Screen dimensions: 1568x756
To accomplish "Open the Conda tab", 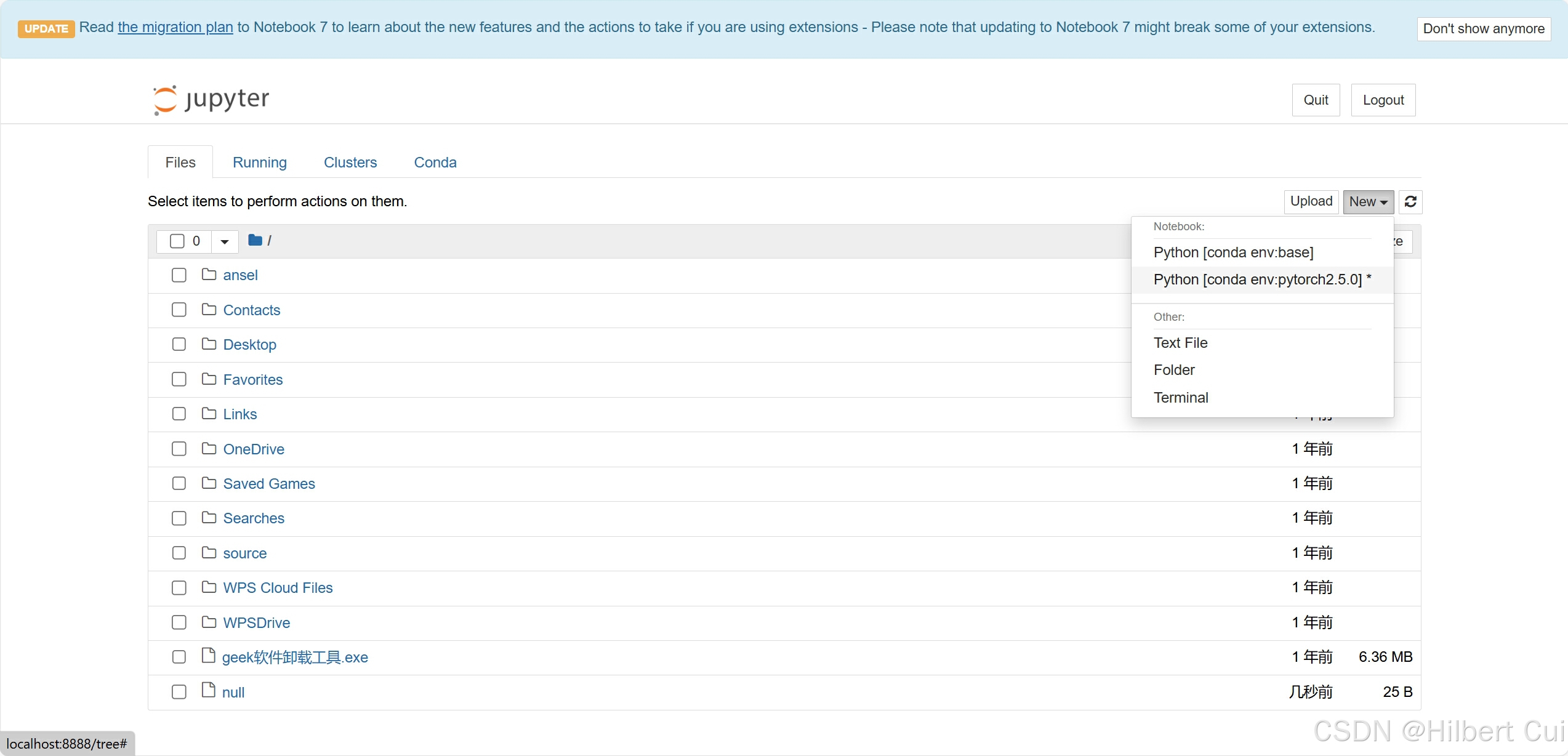I will tap(435, 163).
